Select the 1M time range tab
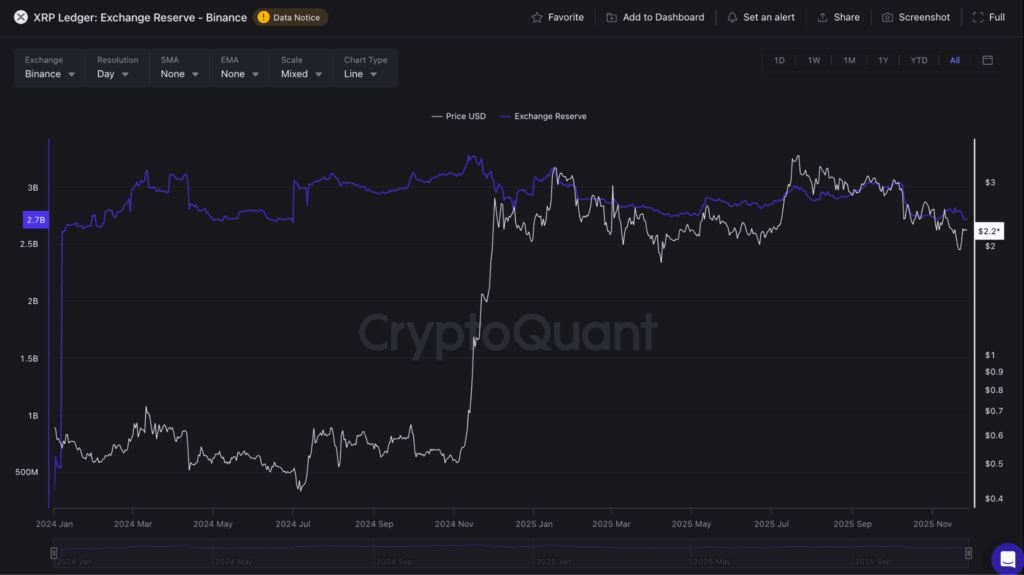 click(849, 60)
